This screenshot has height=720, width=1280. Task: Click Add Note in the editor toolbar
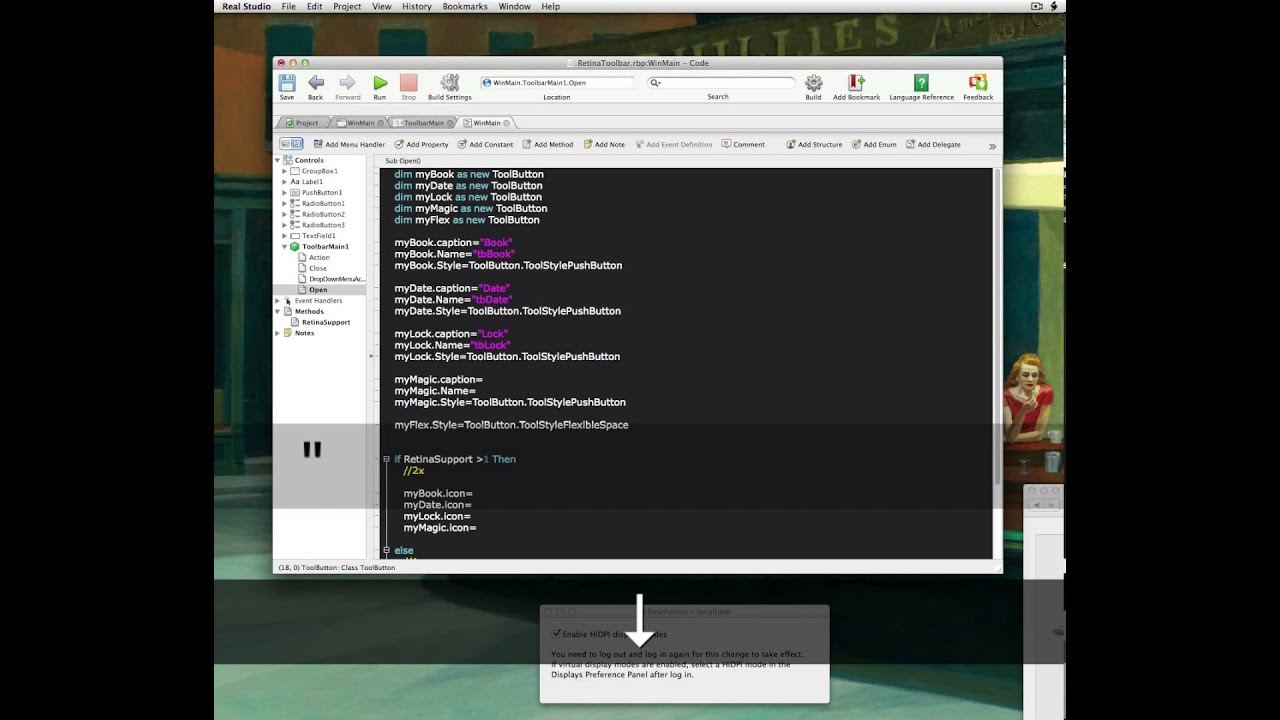coord(604,144)
